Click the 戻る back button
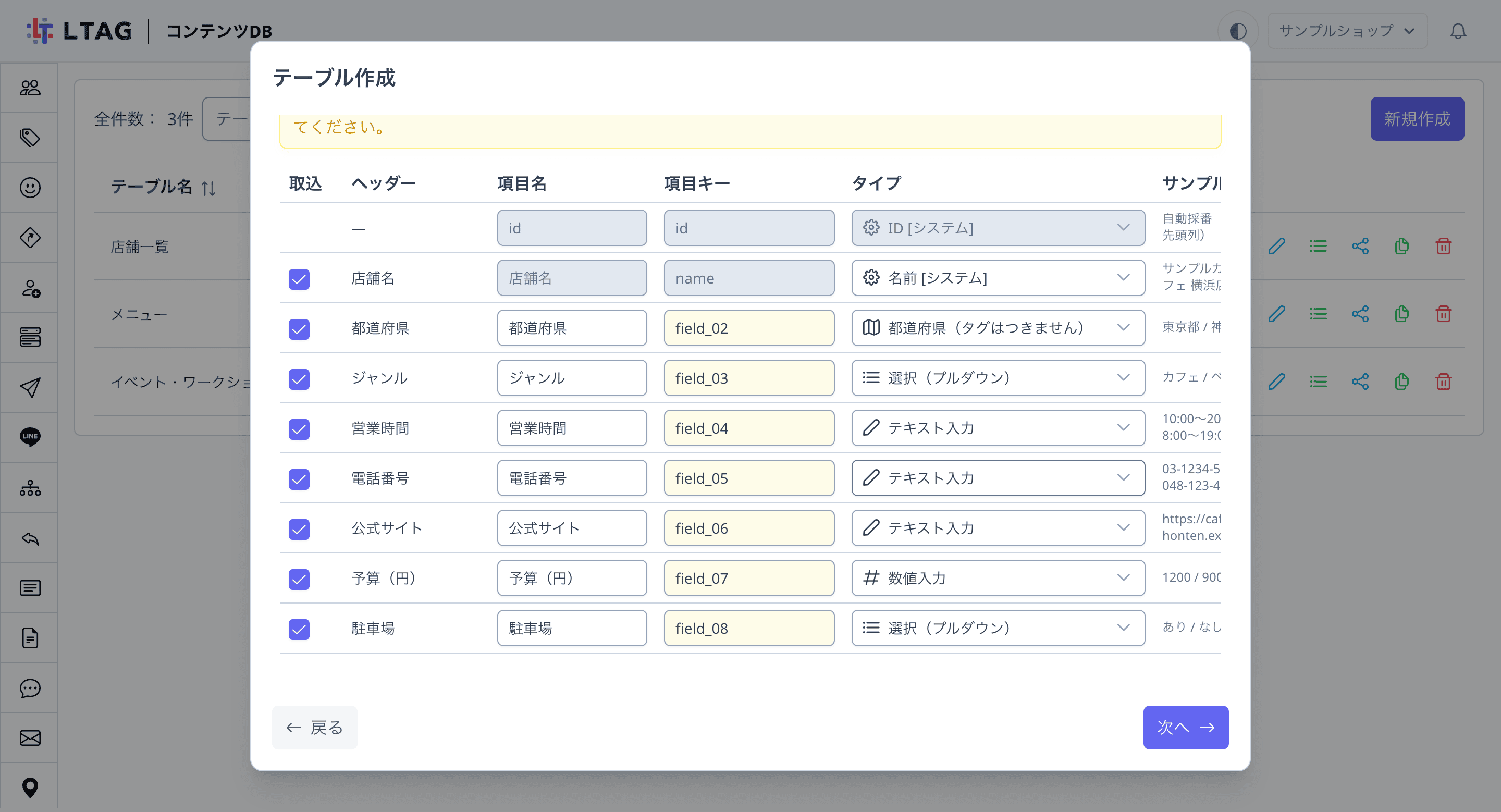1501x812 pixels. coord(315,728)
